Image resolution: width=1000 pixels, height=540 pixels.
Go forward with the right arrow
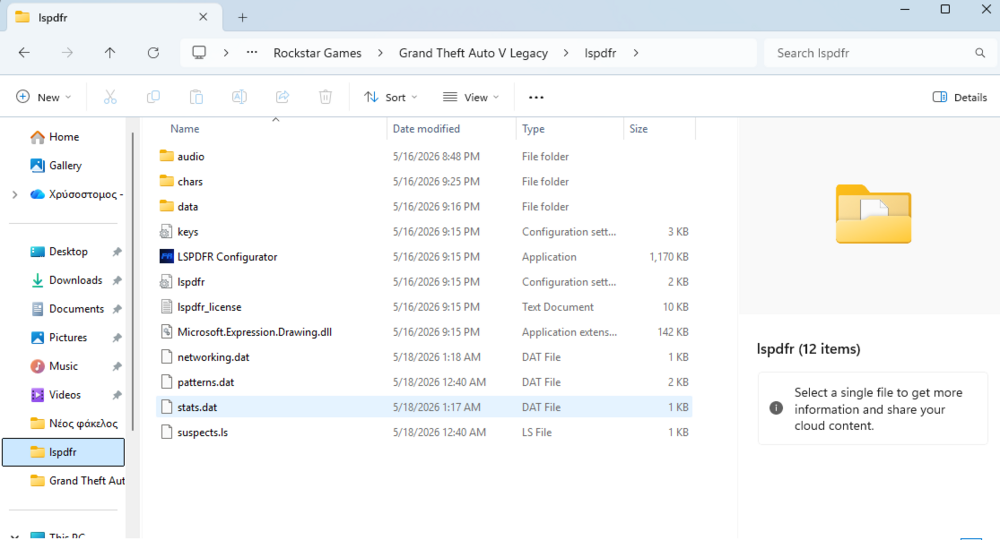tap(67, 53)
